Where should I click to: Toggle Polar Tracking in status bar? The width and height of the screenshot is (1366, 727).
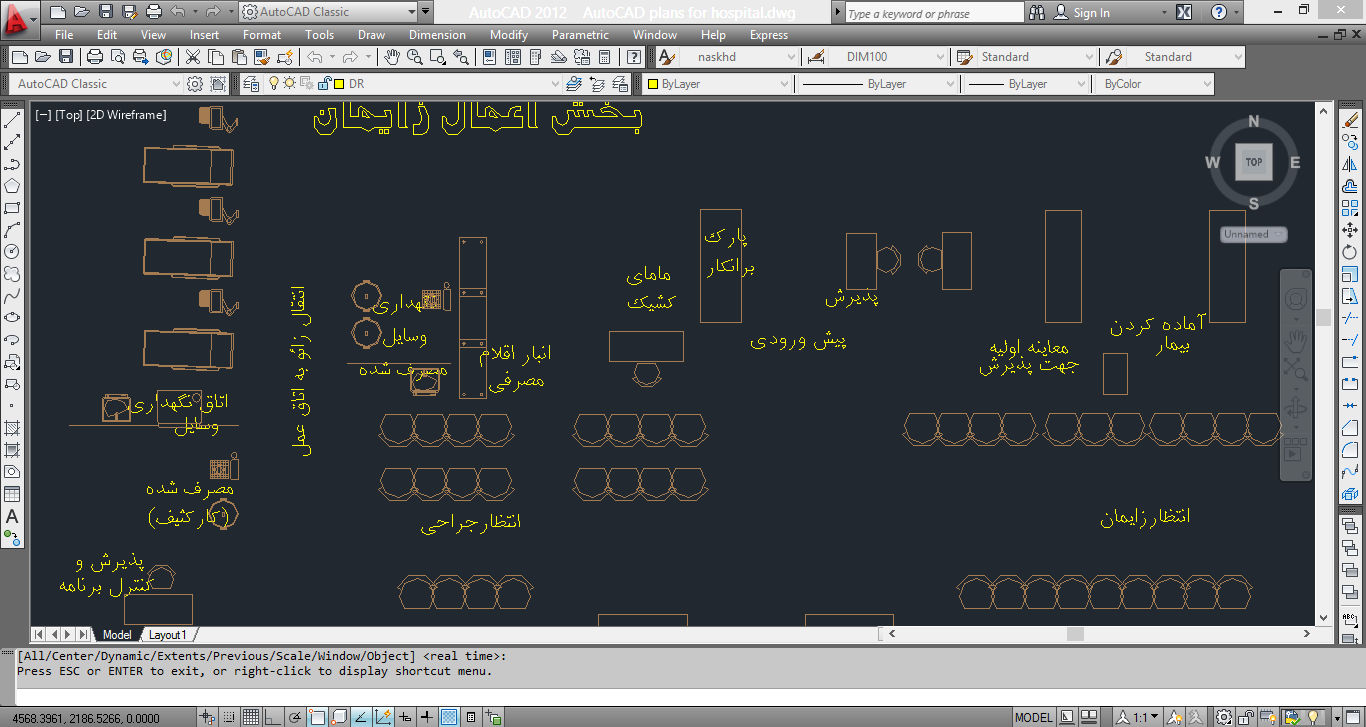[294, 717]
